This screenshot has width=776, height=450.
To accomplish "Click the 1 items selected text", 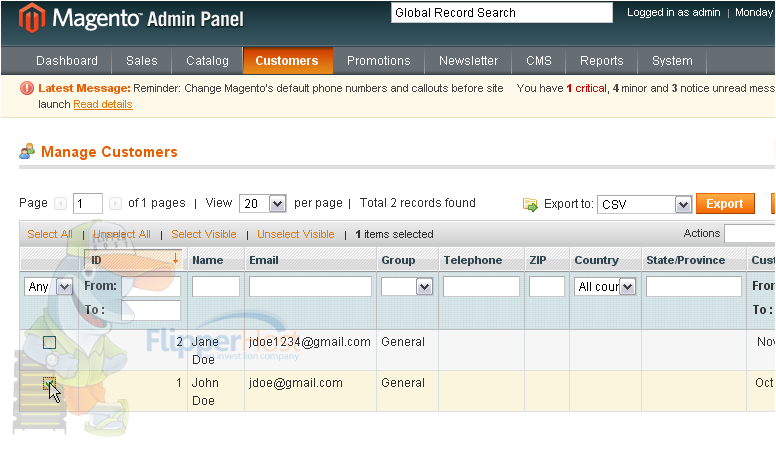I will 394,234.
